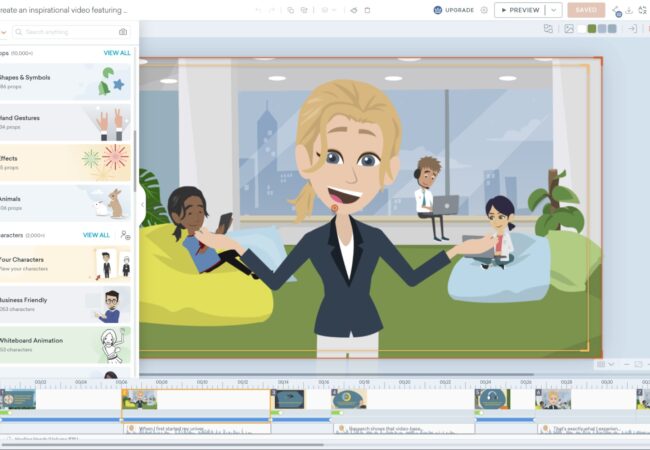Click the Upgrade button
Viewport: 650px width, 450px height.
pos(453,10)
